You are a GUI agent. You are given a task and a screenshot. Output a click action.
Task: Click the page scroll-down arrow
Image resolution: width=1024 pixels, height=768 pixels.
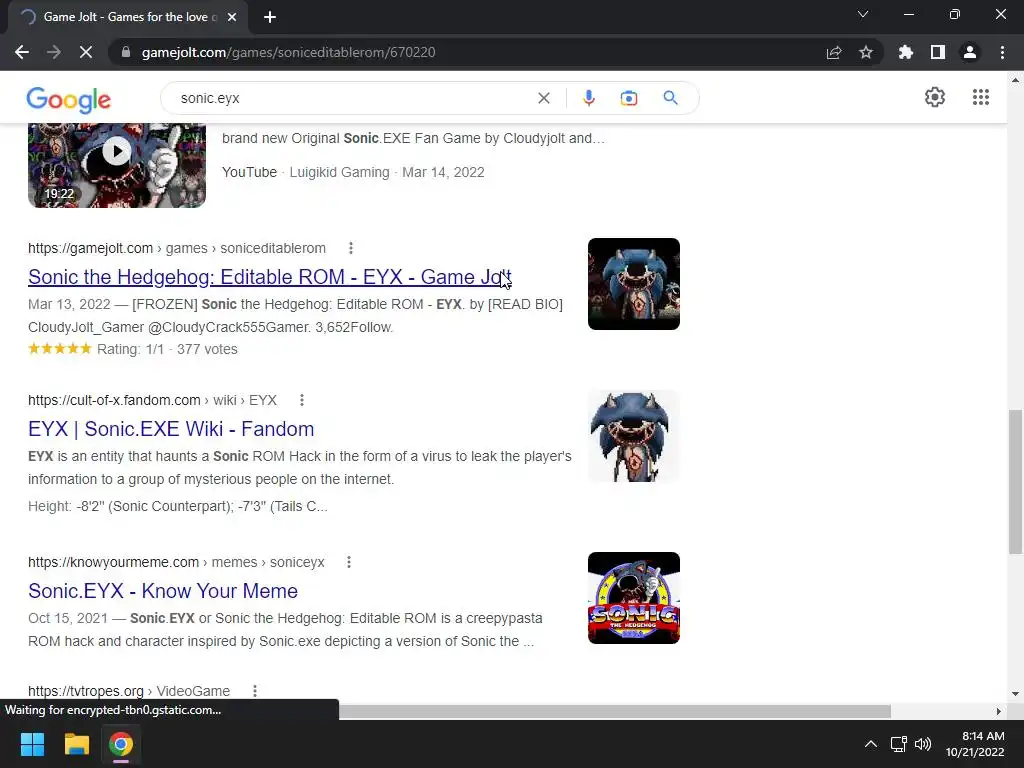(x=1015, y=694)
